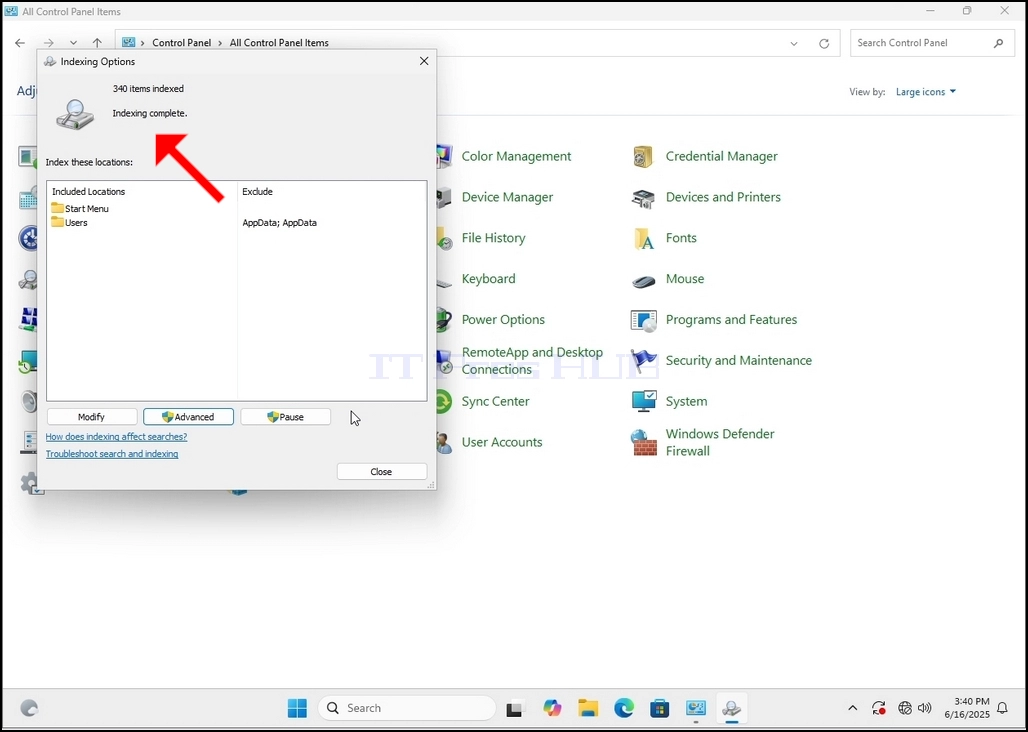Click the 'AppData; AppData' exclude entry

[279, 223]
